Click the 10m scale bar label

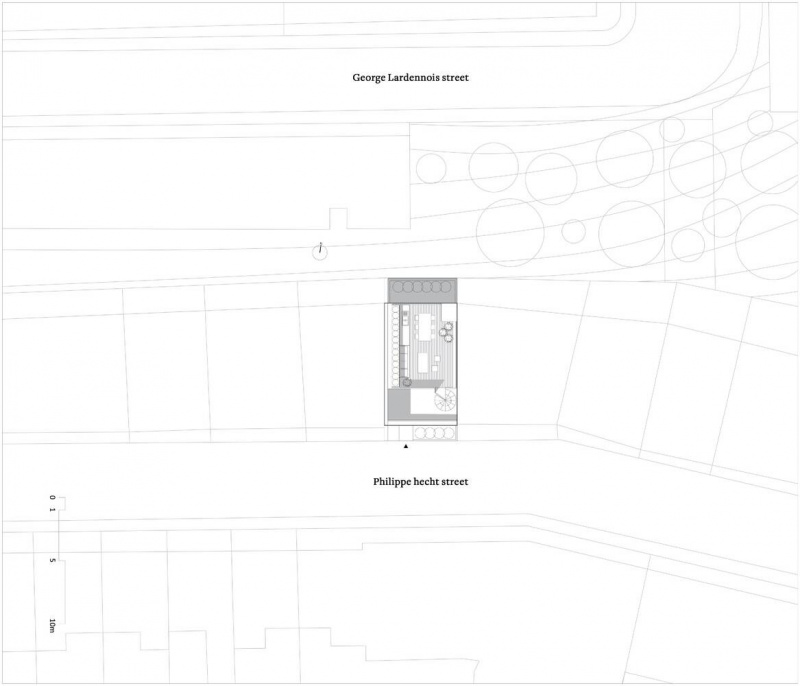52,625
